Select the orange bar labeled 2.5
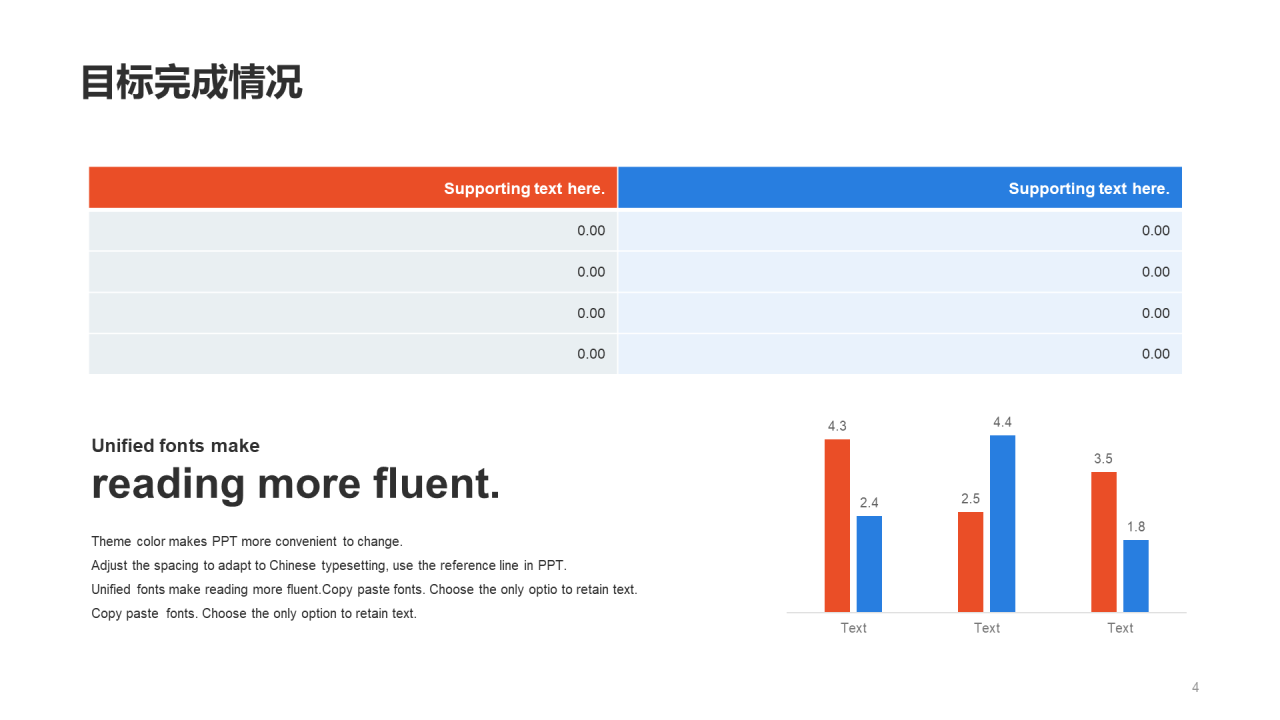 (970, 562)
